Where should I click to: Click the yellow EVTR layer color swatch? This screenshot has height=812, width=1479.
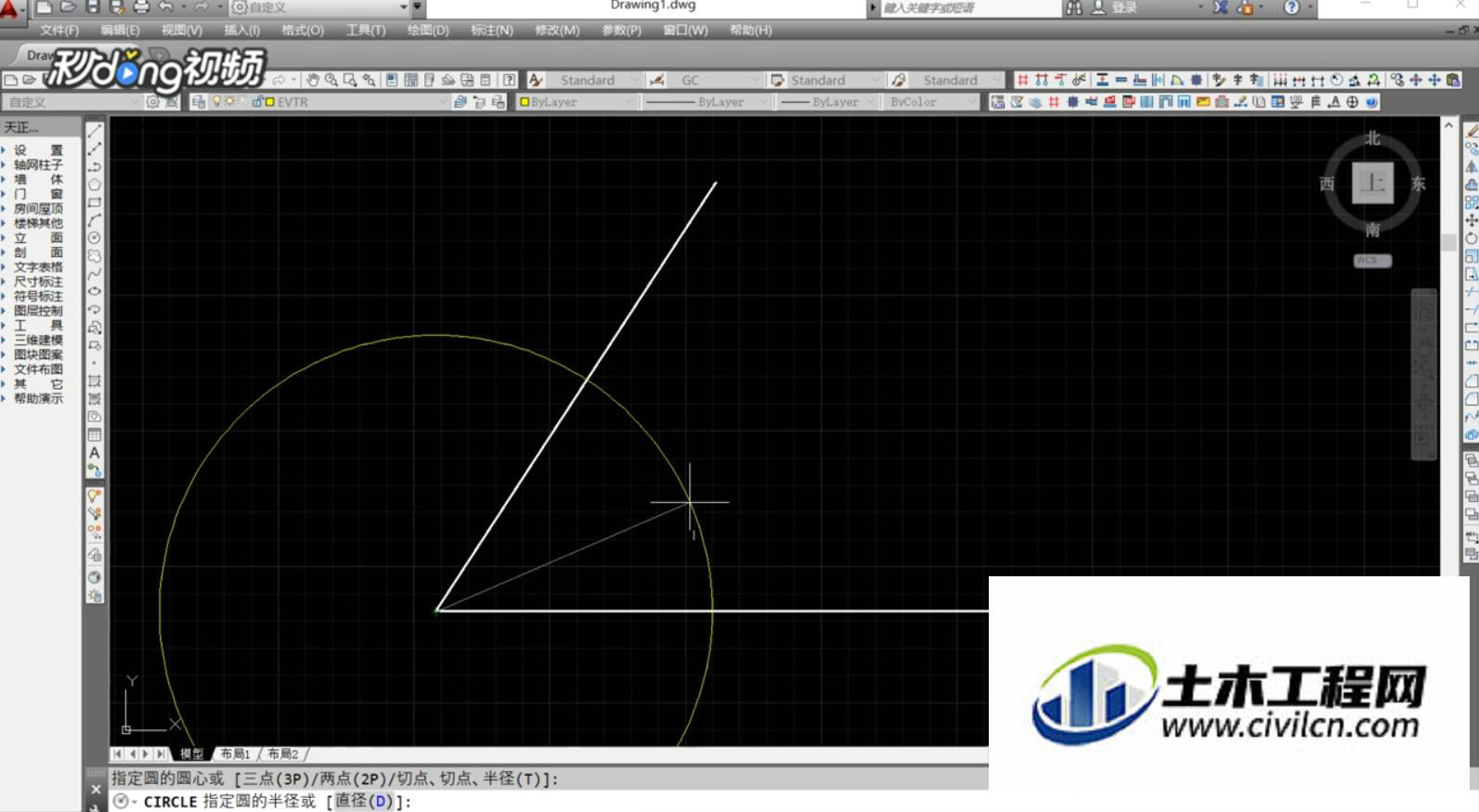270,102
